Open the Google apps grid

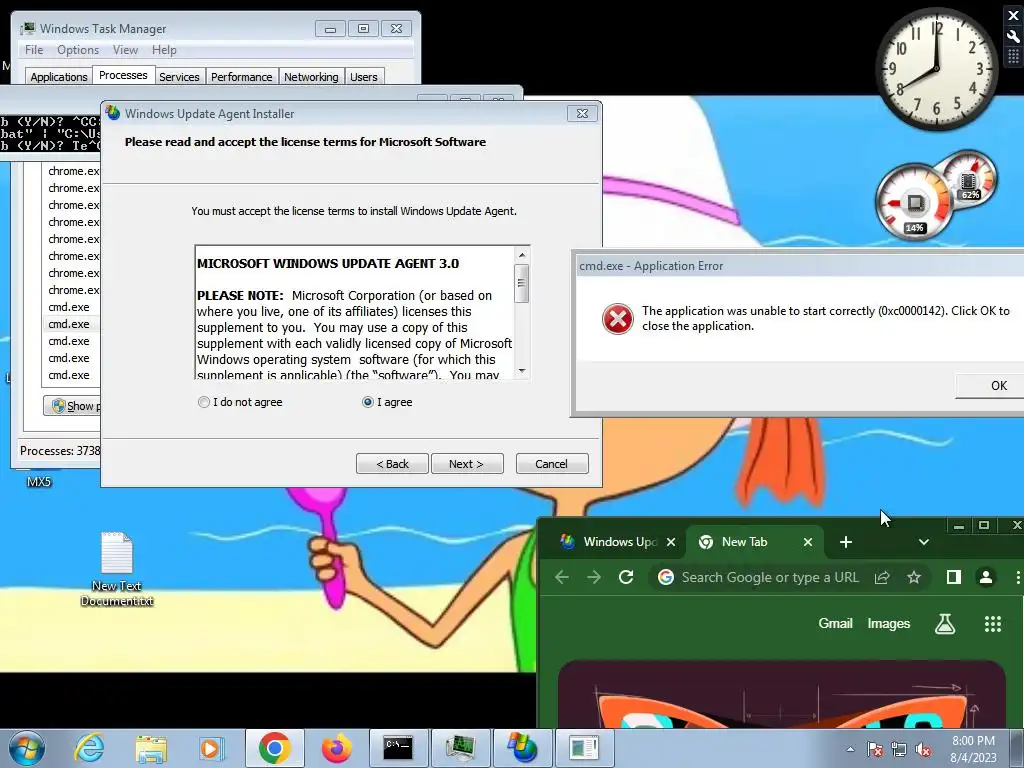pos(993,624)
